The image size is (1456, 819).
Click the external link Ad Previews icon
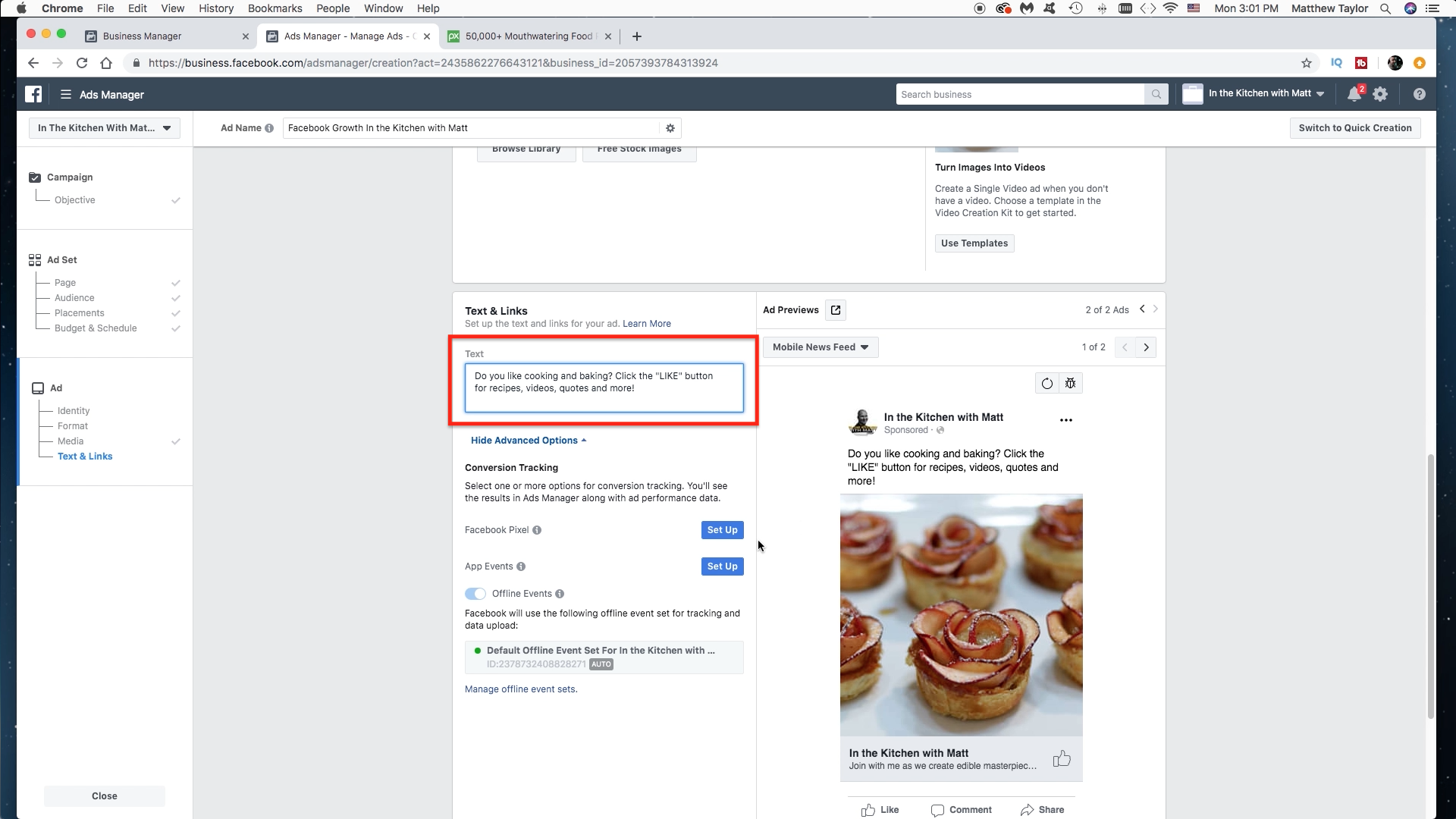click(836, 309)
